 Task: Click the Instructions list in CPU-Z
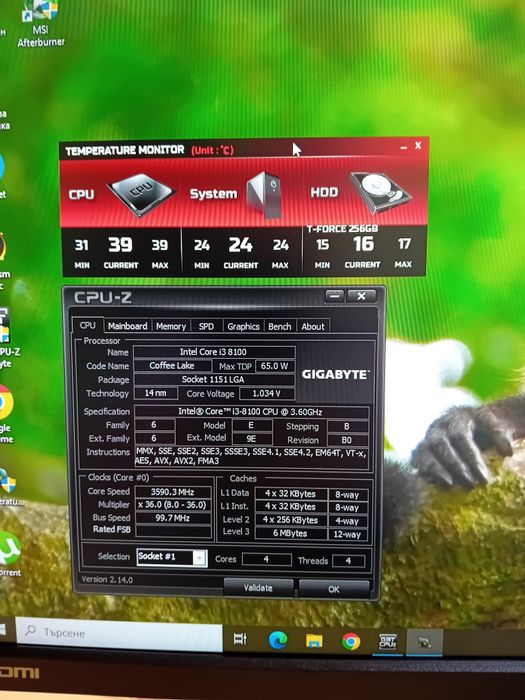[x=251, y=457]
